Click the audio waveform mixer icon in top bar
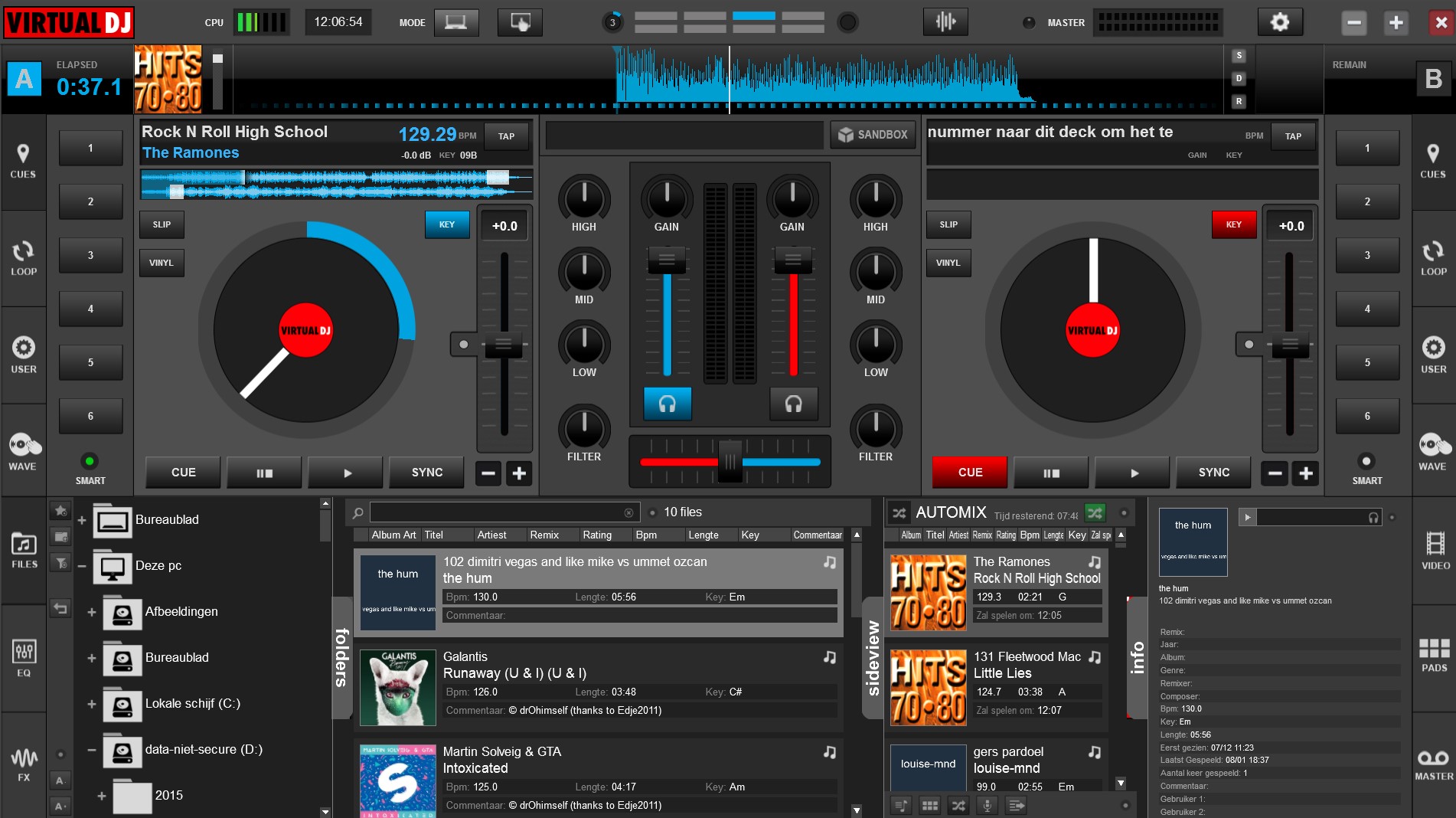1456x818 pixels. [x=945, y=22]
